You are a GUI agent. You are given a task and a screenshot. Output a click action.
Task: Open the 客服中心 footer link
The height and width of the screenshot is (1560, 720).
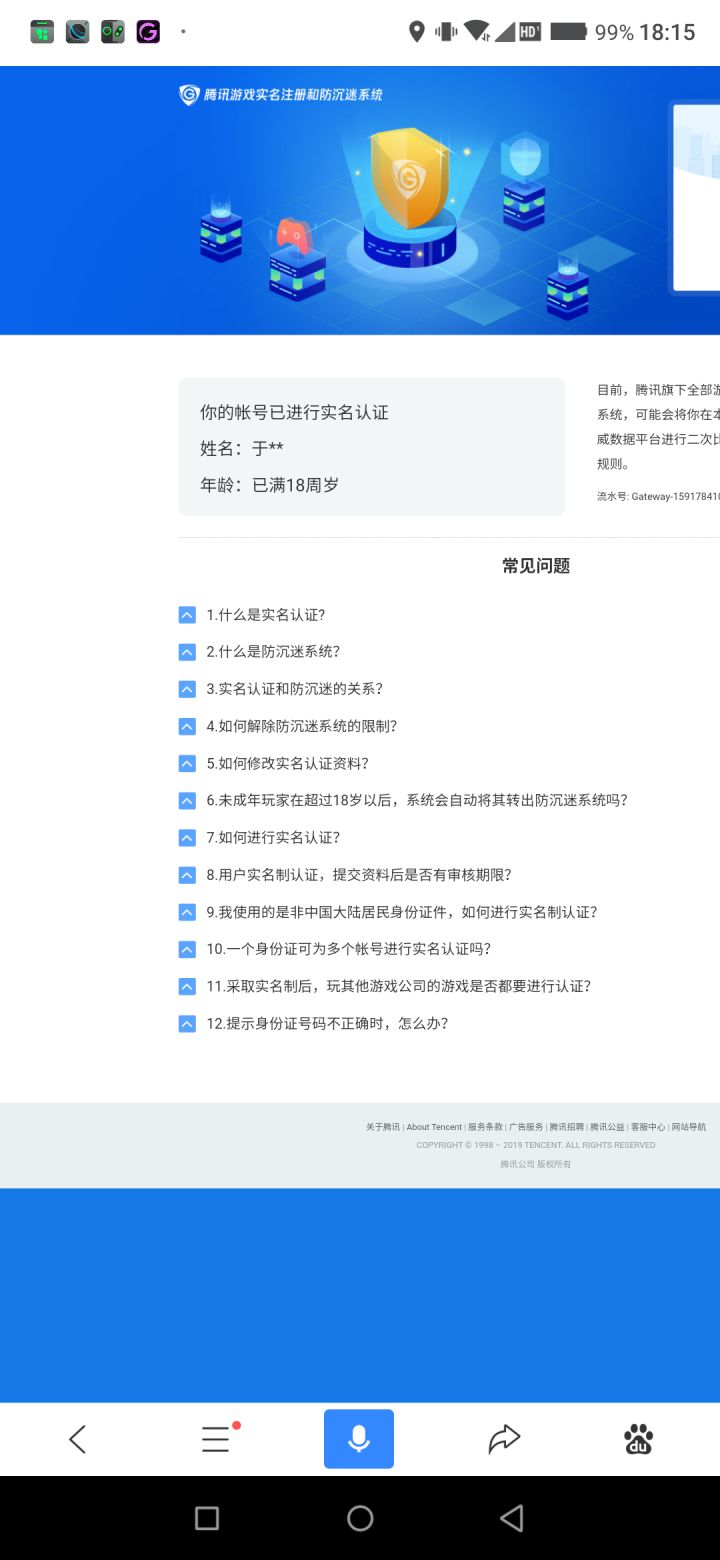coord(648,1127)
